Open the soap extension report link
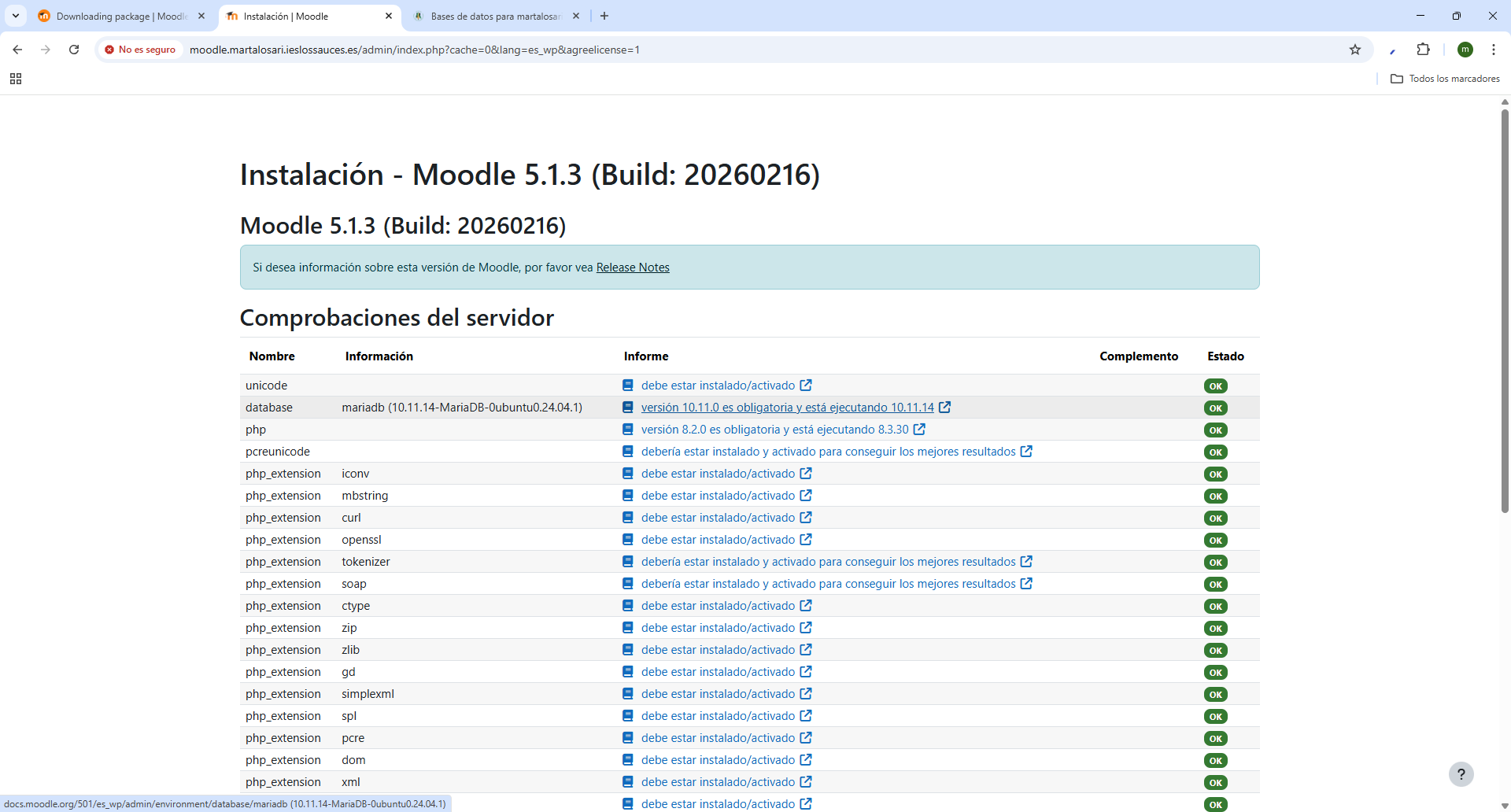1511x812 pixels. (x=828, y=584)
